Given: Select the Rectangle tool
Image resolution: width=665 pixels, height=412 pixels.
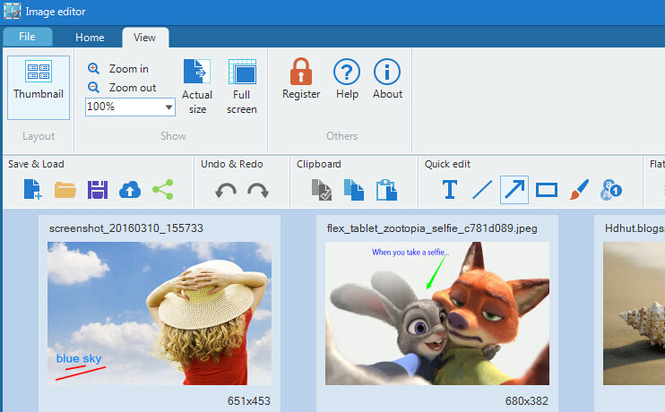Looking at the screenshot, I should pos(546,190).
